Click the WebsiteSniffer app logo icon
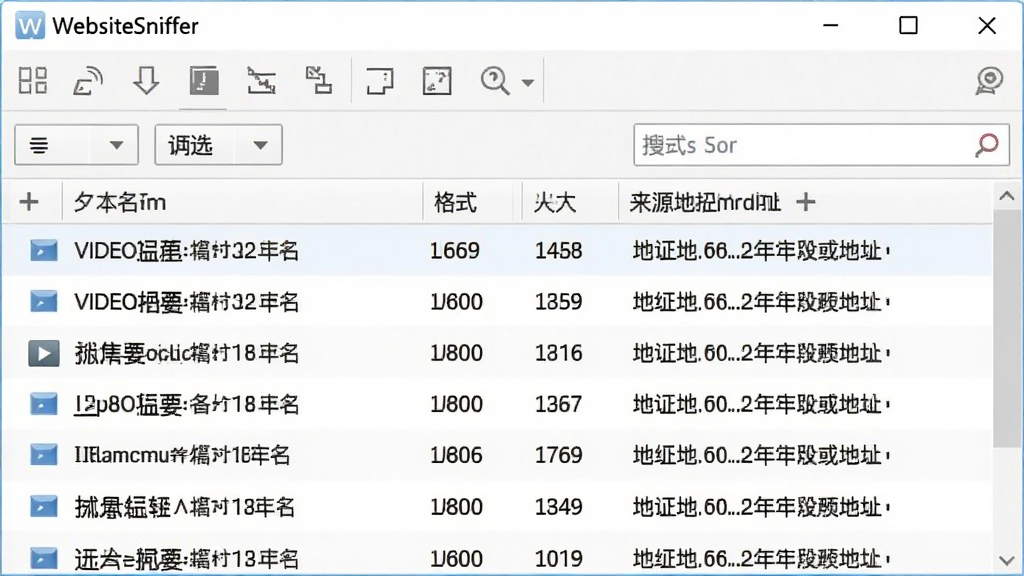This screenshot has width=1024, height=576. click(x=30, y=25)
